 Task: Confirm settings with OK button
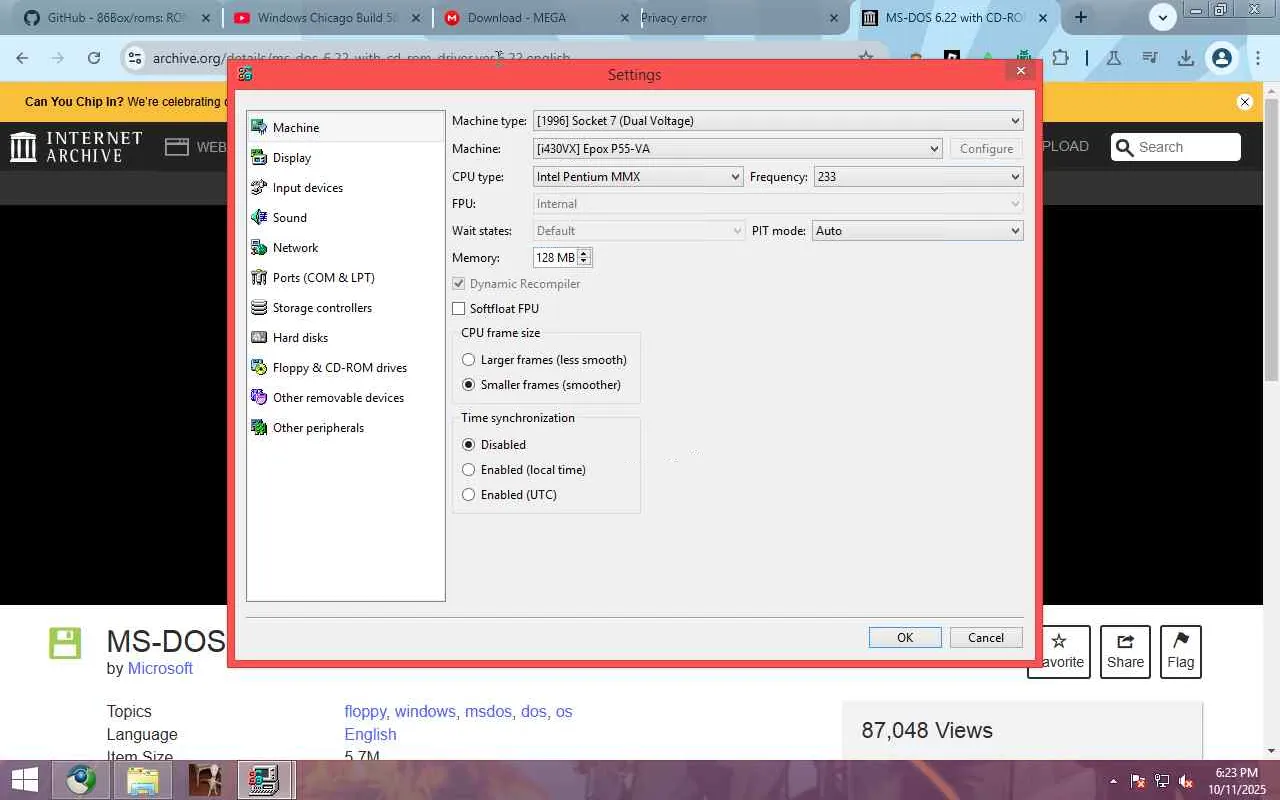pos(905,638)
